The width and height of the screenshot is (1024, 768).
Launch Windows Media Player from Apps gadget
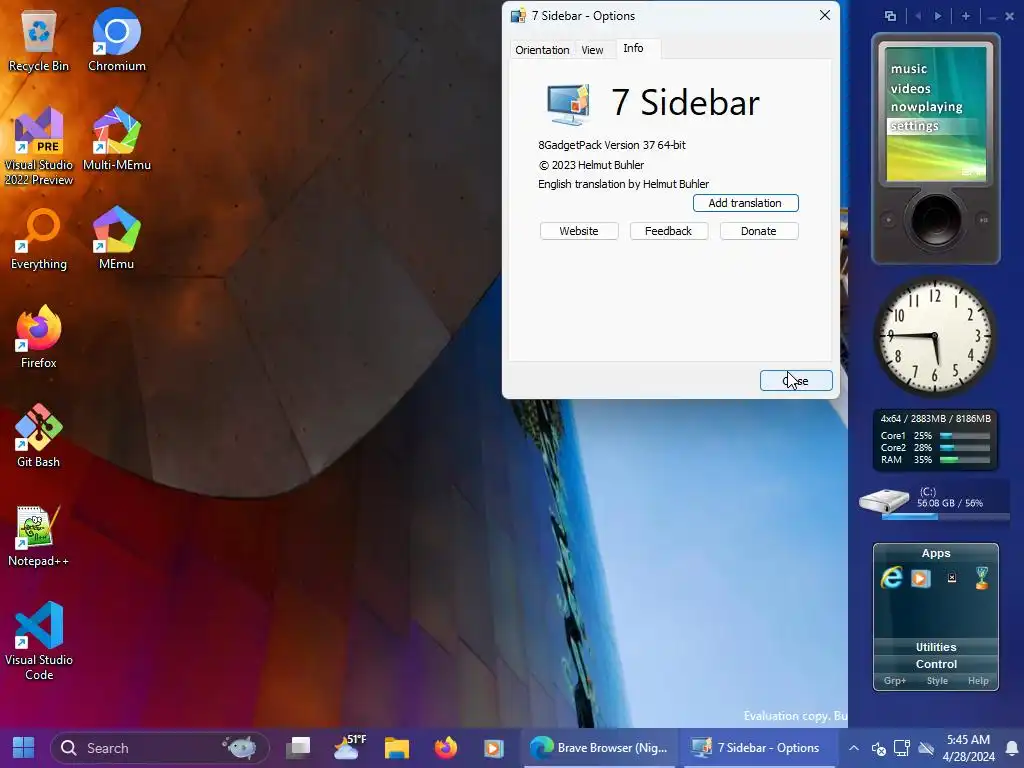click(921, 579)
